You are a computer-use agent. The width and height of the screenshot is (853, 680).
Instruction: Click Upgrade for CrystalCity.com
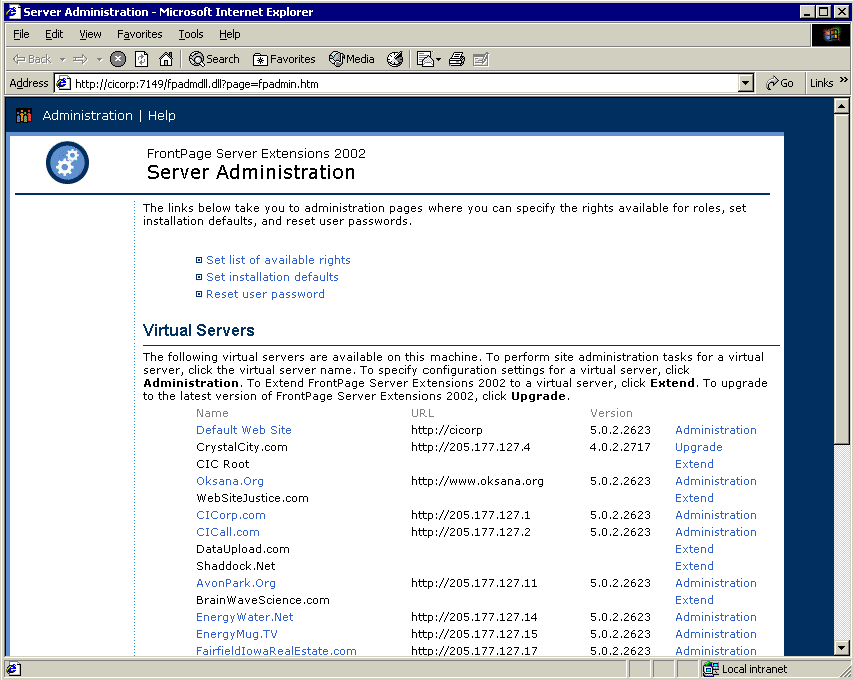click(x=699, y=447)
